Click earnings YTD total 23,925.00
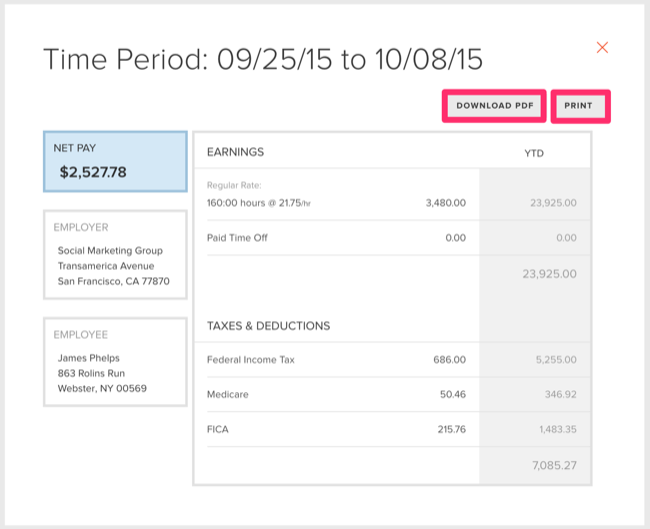This screenshot has width=650, height=529. tap(549, 274)
